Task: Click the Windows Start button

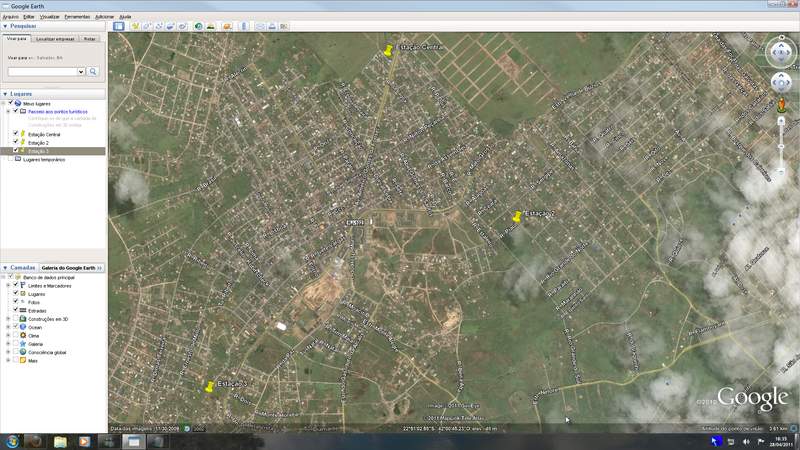Action: point(12,441)
